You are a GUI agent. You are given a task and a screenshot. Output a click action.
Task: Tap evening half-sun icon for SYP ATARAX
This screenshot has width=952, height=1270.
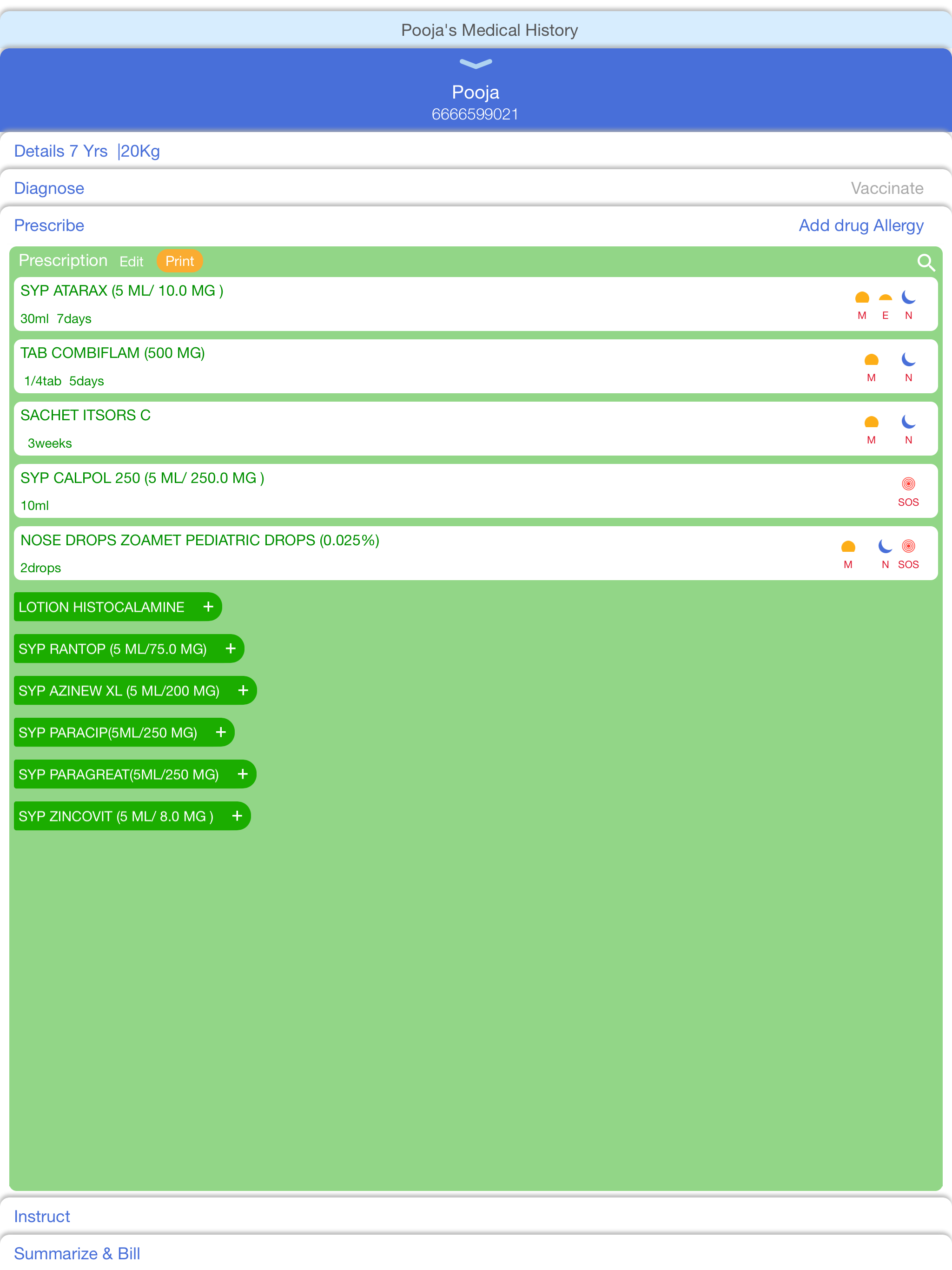(886, 298)
